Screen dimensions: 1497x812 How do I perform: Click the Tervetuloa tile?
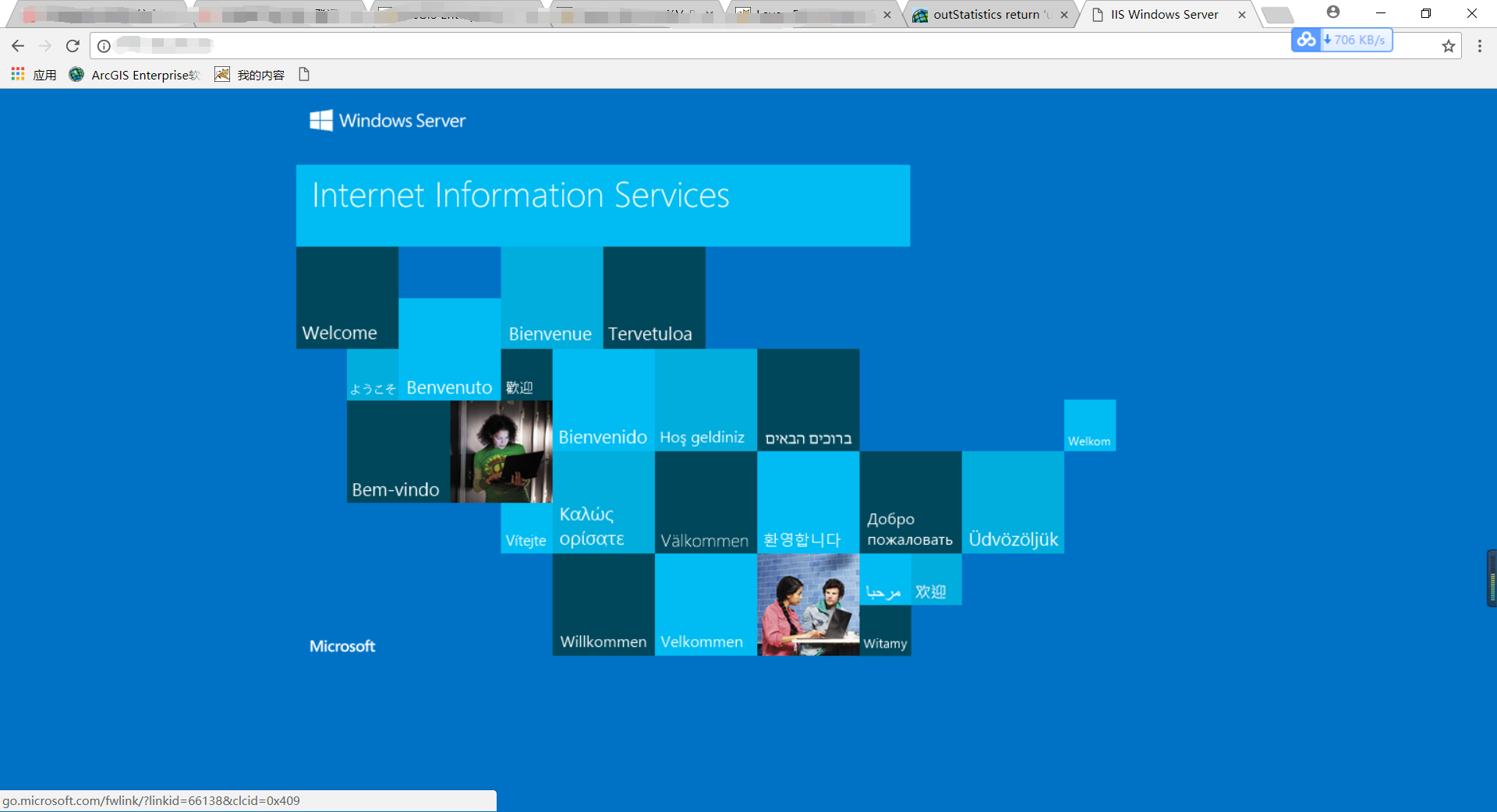654,298
